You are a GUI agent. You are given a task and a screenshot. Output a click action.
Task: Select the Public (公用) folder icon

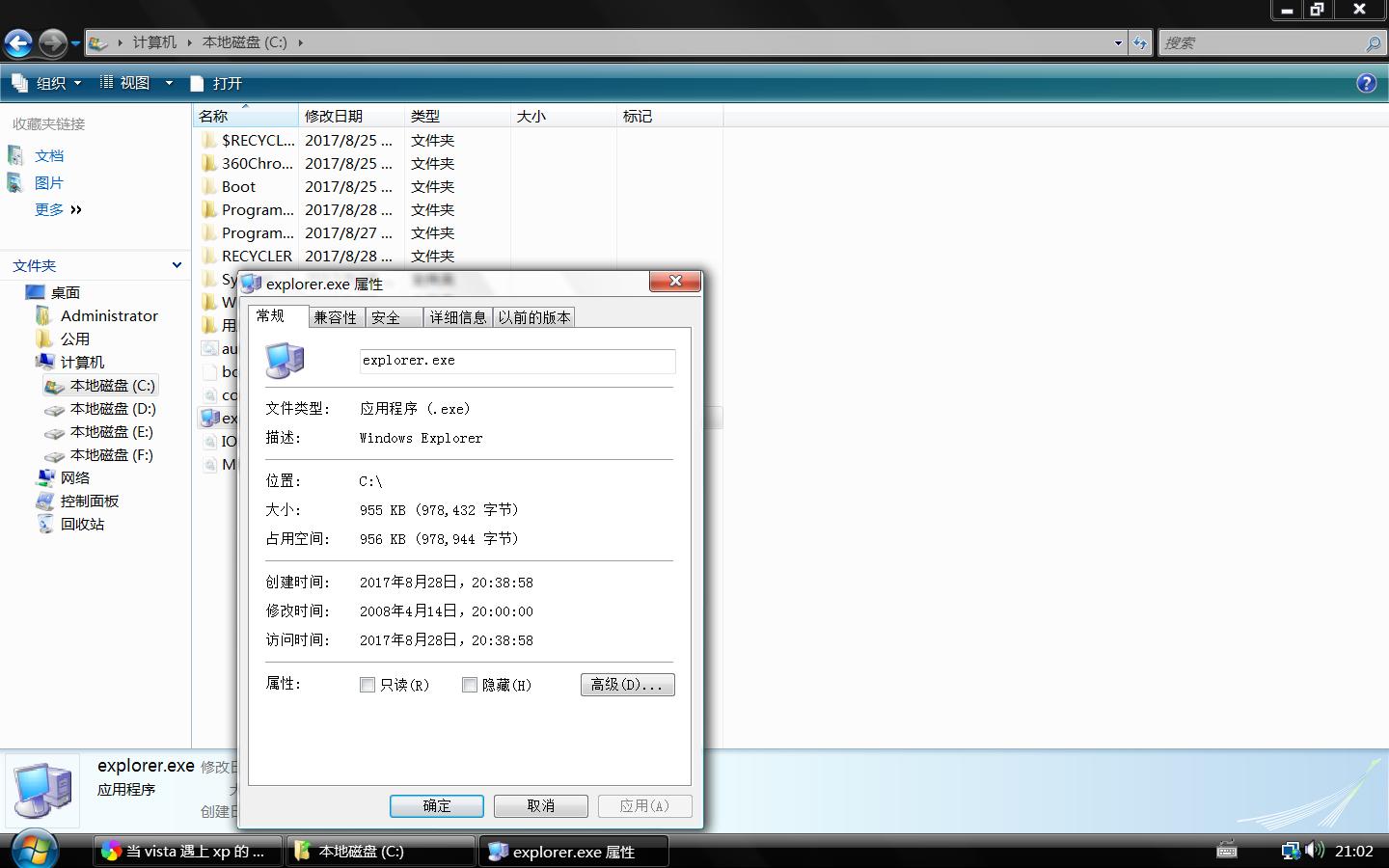click(43, 339)
